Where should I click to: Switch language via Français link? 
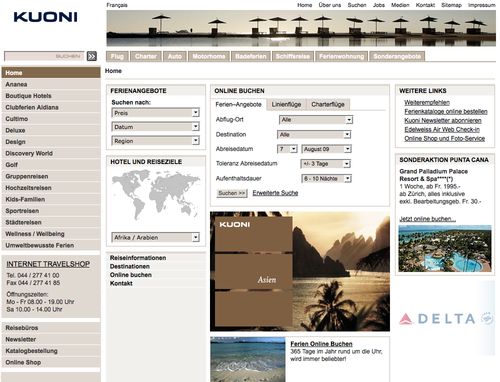(x=117, y=5)
